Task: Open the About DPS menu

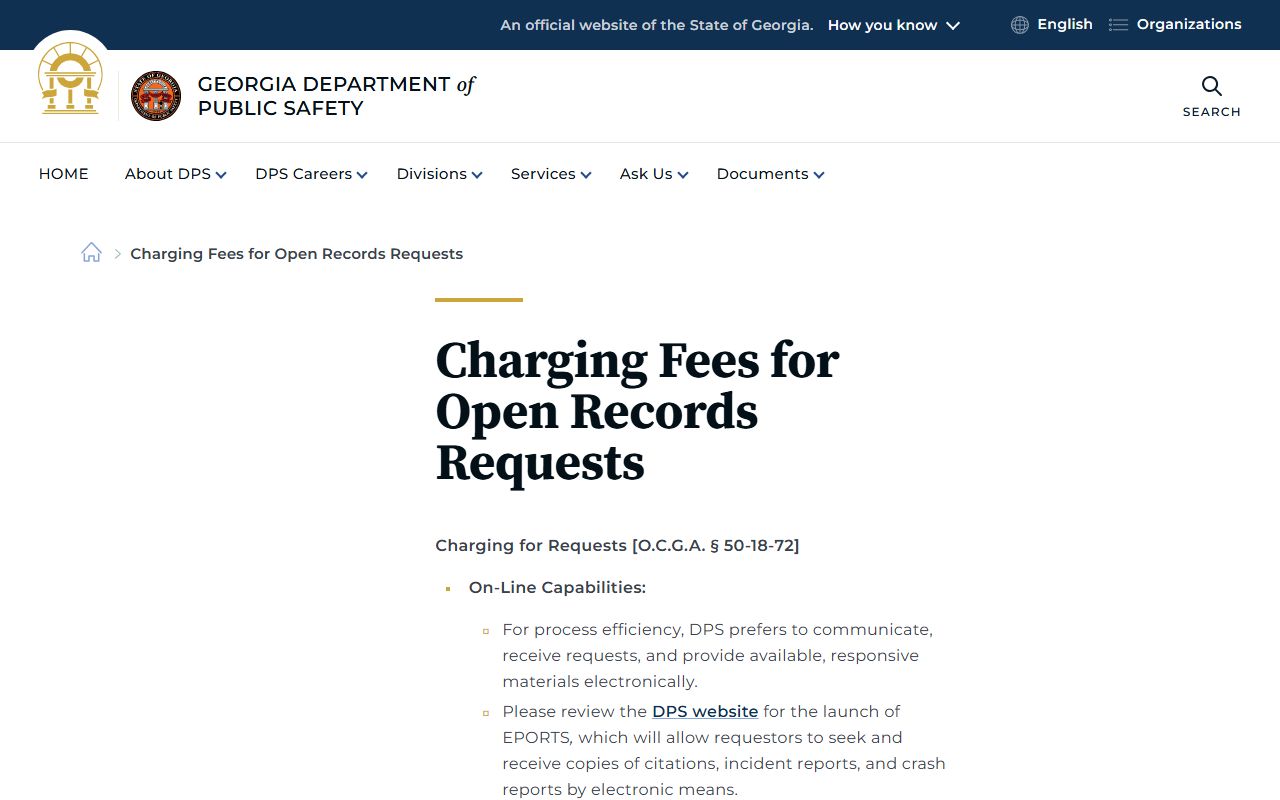Action: 168,174
